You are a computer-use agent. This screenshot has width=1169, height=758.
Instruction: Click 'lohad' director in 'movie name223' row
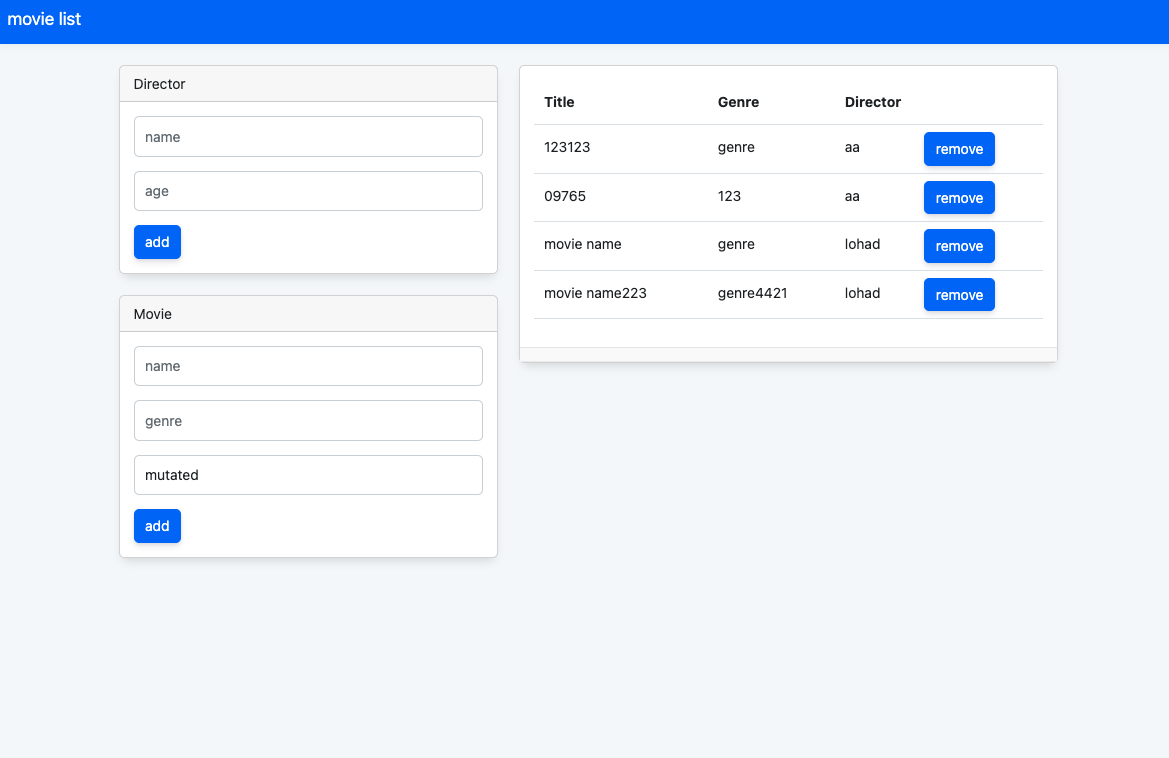(862, 293)
